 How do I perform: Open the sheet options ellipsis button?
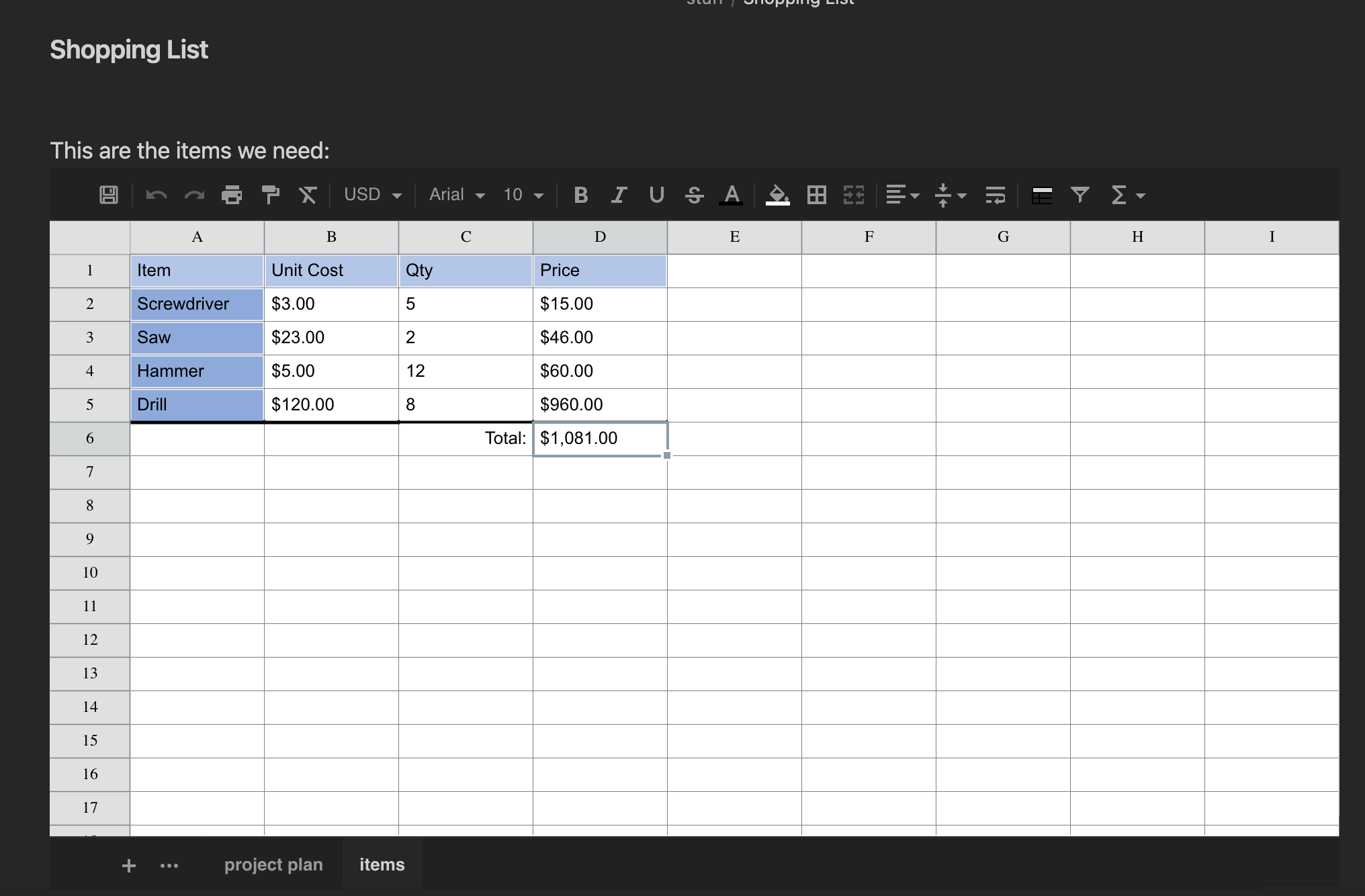pyautogui.click(x=169, y=866)
